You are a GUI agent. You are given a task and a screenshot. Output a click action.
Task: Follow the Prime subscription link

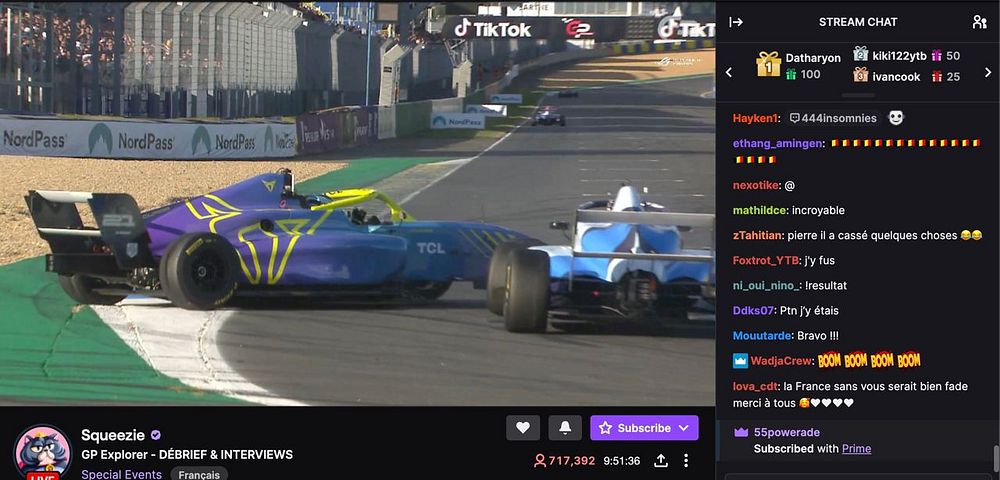(x=857, y=449)
